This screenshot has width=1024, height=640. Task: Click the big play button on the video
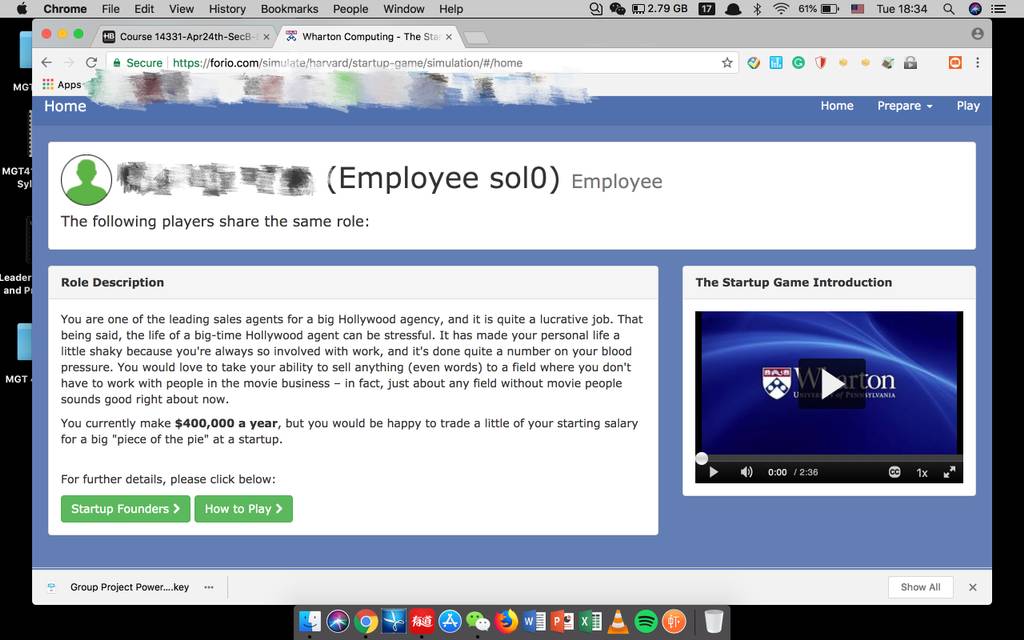(x=831, y=384)
